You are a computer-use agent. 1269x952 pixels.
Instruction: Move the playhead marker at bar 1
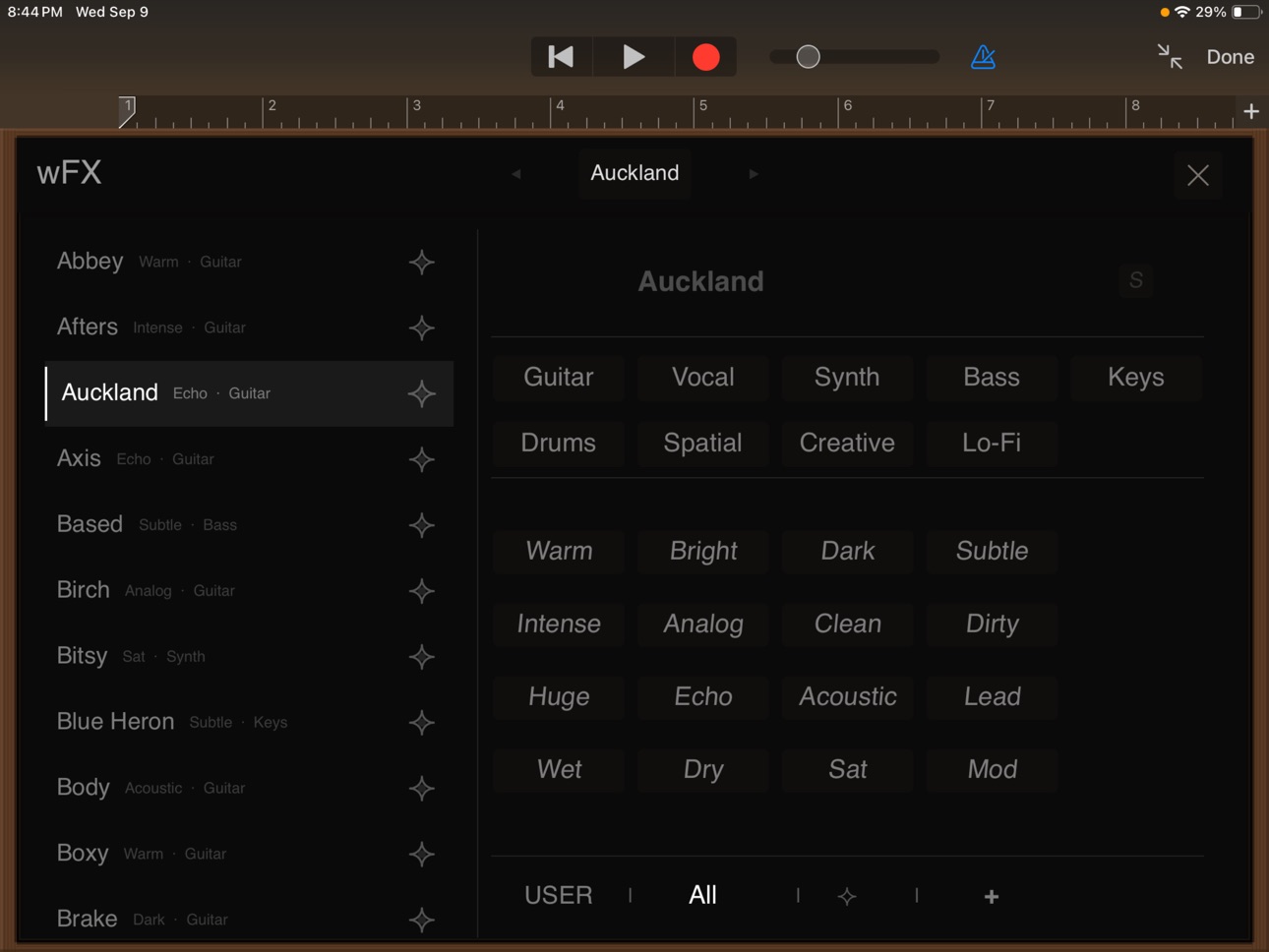(x=127, y=111)
